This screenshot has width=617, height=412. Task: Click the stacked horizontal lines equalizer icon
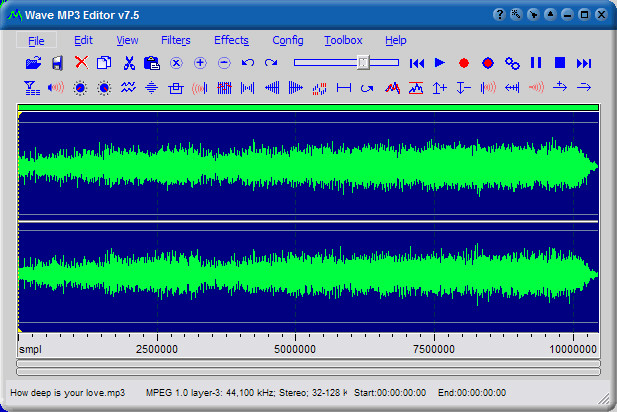coord(151,87)
